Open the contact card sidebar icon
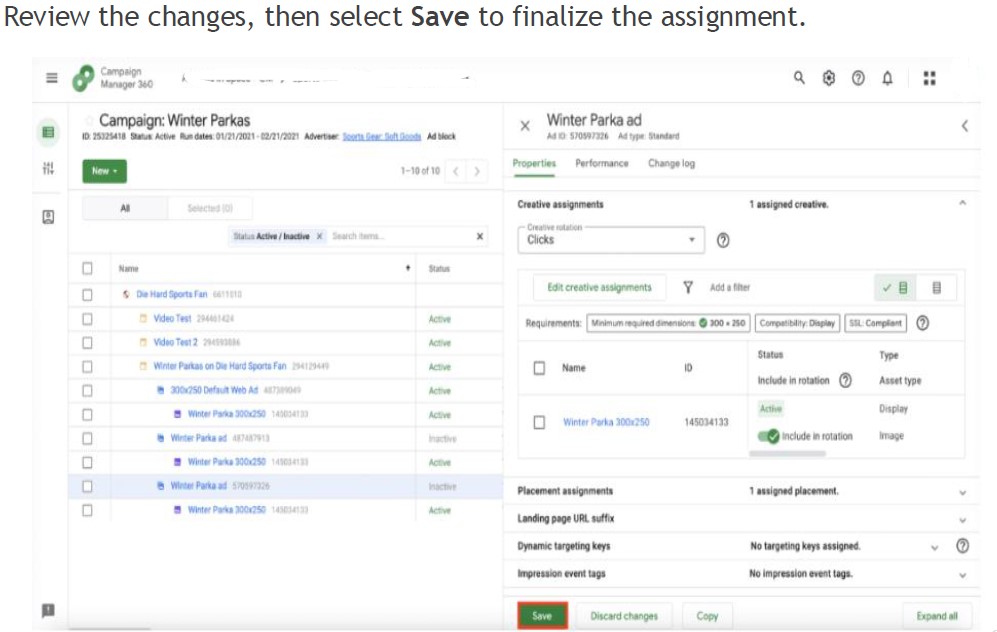Viewport: 997px width, 632px height. coord(48,217)
